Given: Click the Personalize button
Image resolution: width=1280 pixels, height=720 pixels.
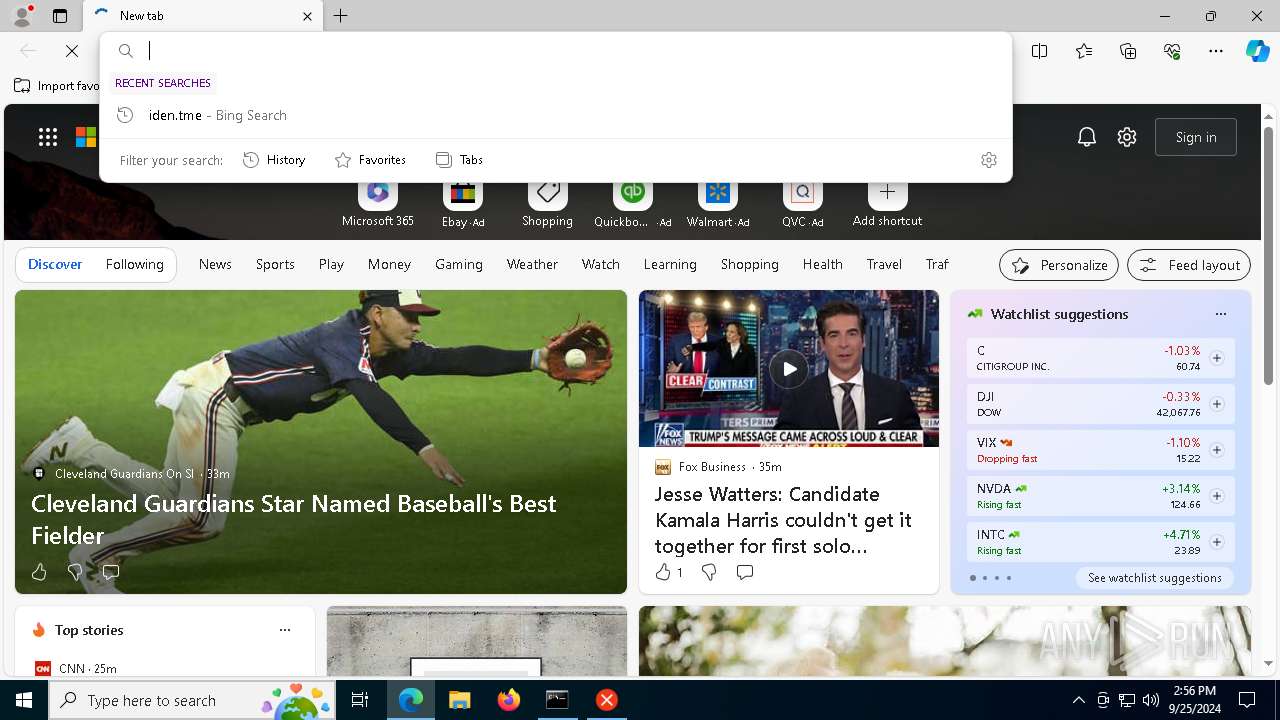Looking at the screenshot, I should pyautogui.click(x=1059, y=265).
